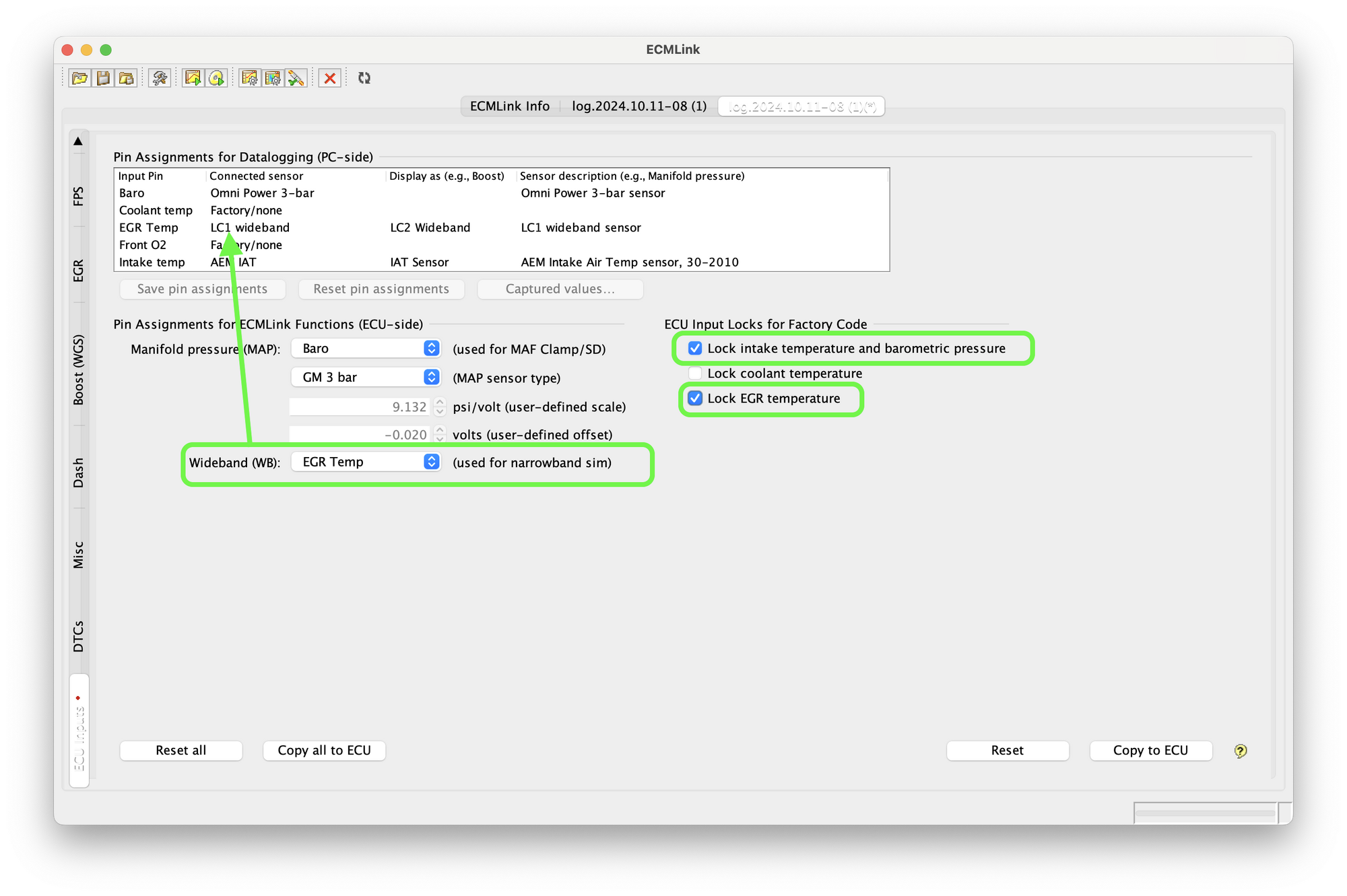Open Manifold pressure Baro dropdown
The height and width of the screenshot is (896, 1347).
pos(366,348)
